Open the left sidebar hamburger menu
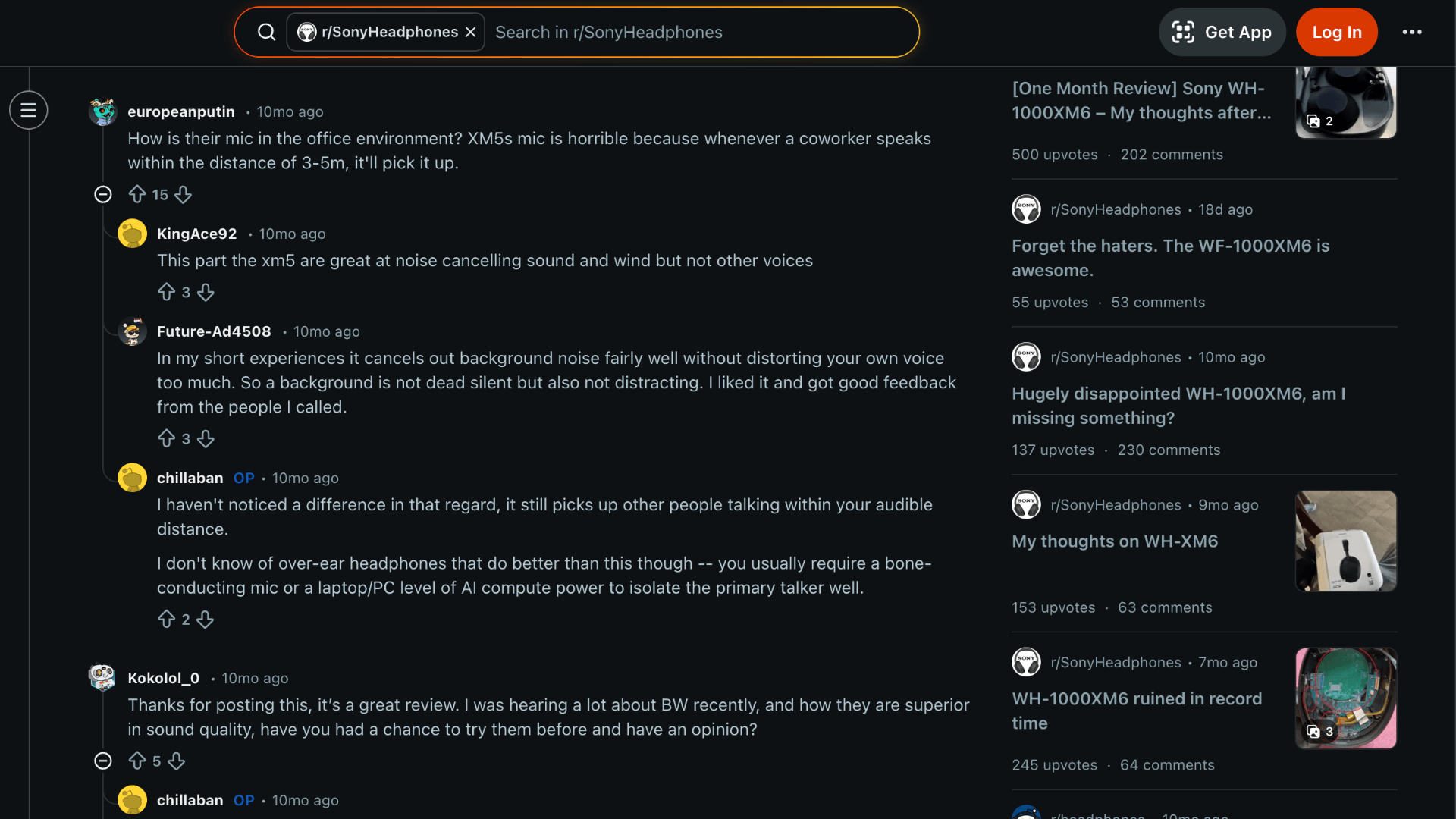The image size is (1456, 819). [x=29, y=111]
